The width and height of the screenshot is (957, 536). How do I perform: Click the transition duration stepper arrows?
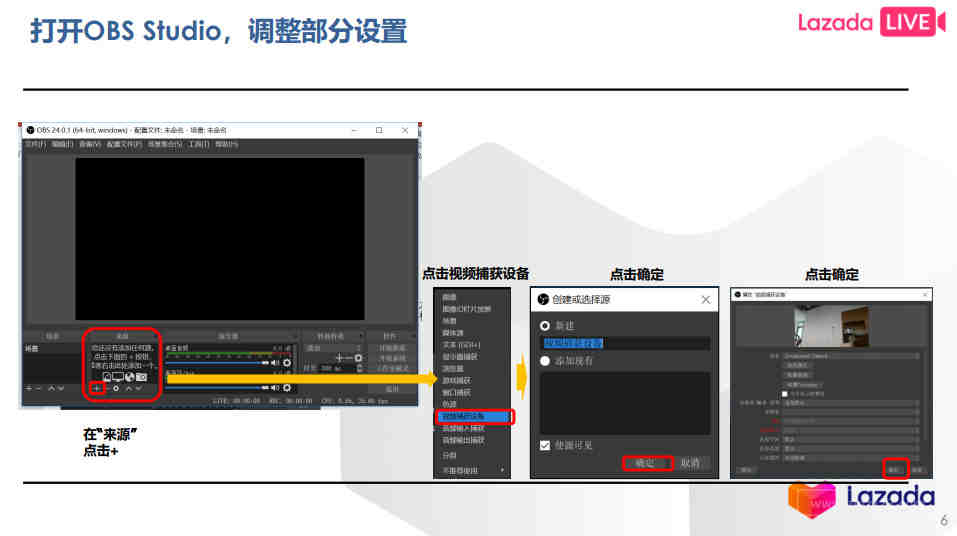click(x=359, y=368)
